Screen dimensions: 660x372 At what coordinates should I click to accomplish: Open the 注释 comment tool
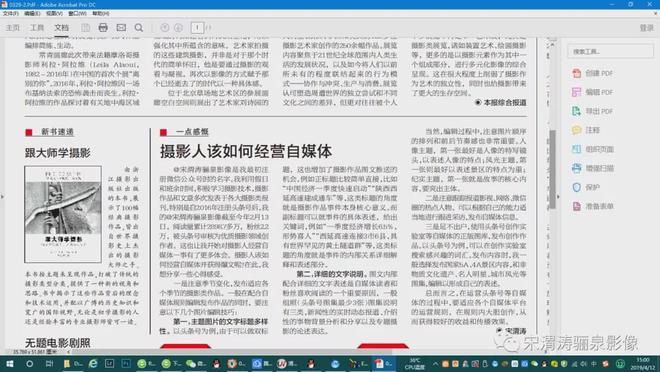coord(585,130)
